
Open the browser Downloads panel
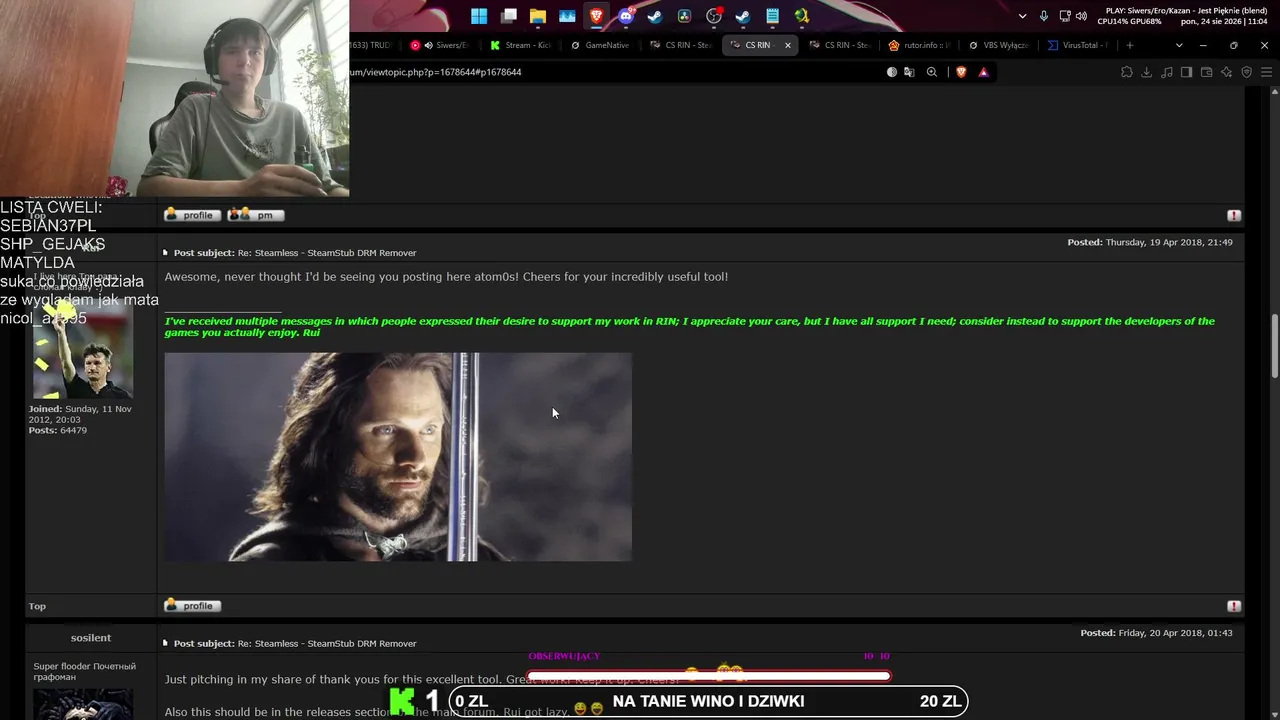click(x=1147, y=72)
